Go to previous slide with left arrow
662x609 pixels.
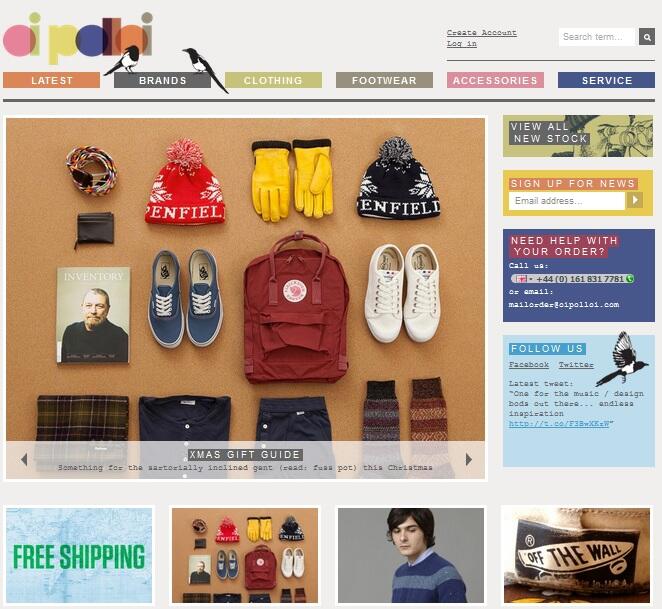(x=24, y=459)
